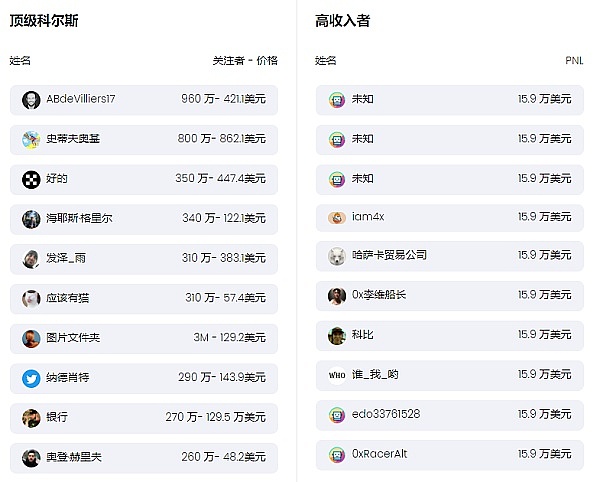Click the edo33761528 robot avatar
Viewport: 600px width, 482px height.
coord(337,415)
